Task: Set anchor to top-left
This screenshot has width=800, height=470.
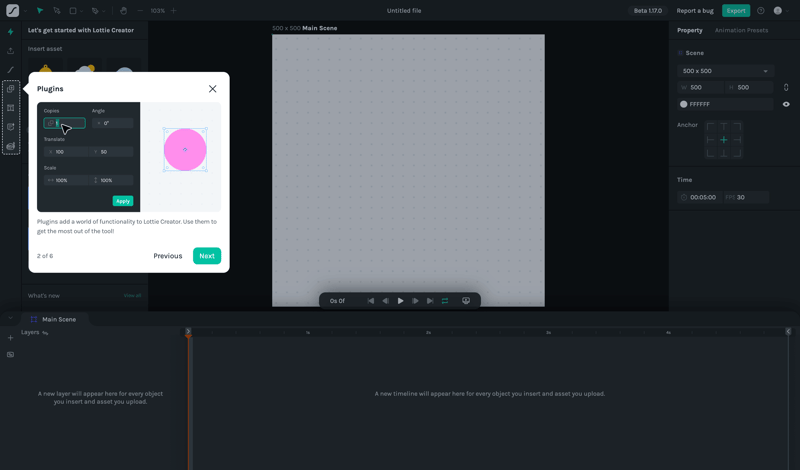Action: tap(711, 127)
